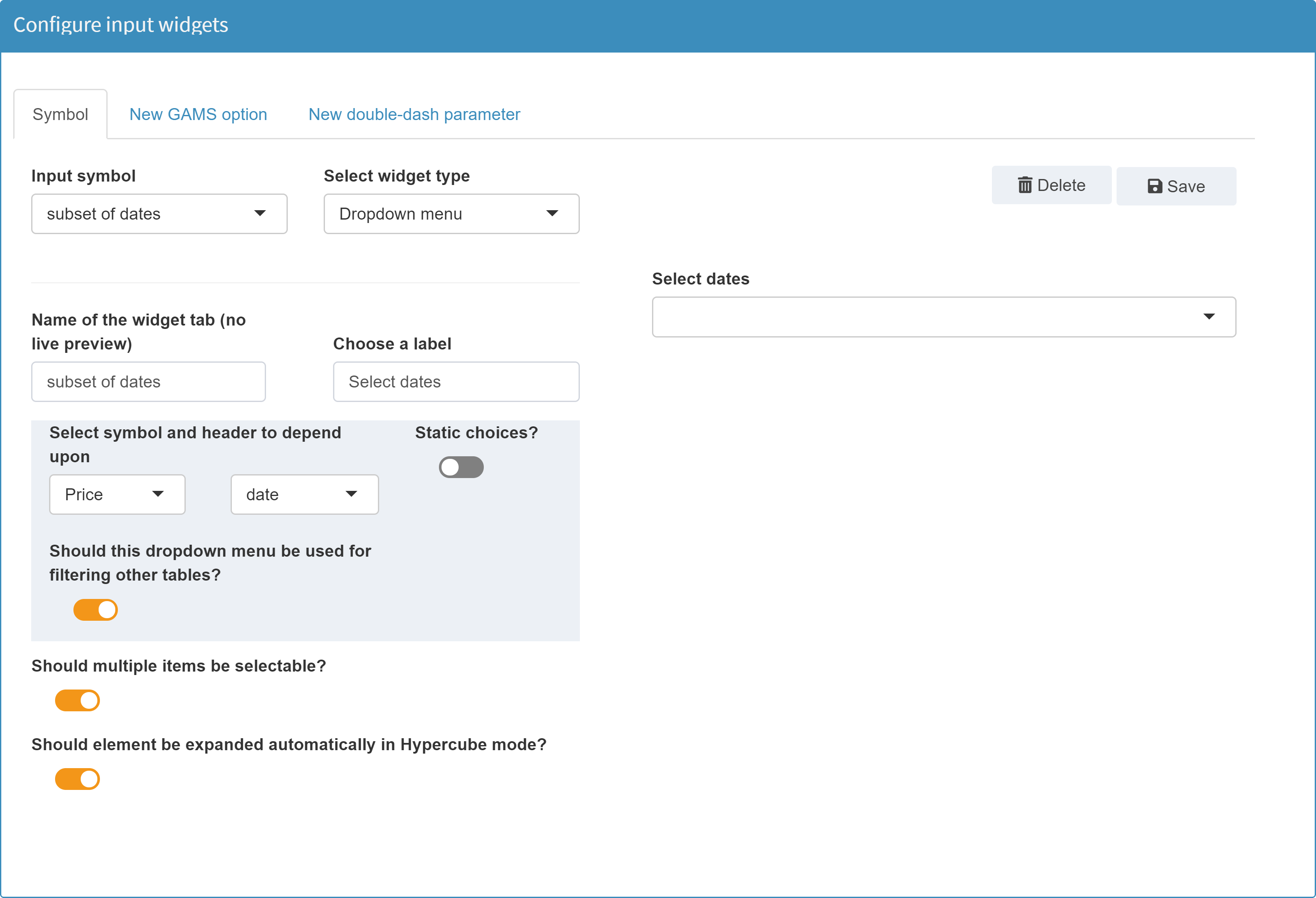Disable filtering other tables toggle
Image resolution: width=1316 pixels, height=898 pixels.
tap(95, 610)
